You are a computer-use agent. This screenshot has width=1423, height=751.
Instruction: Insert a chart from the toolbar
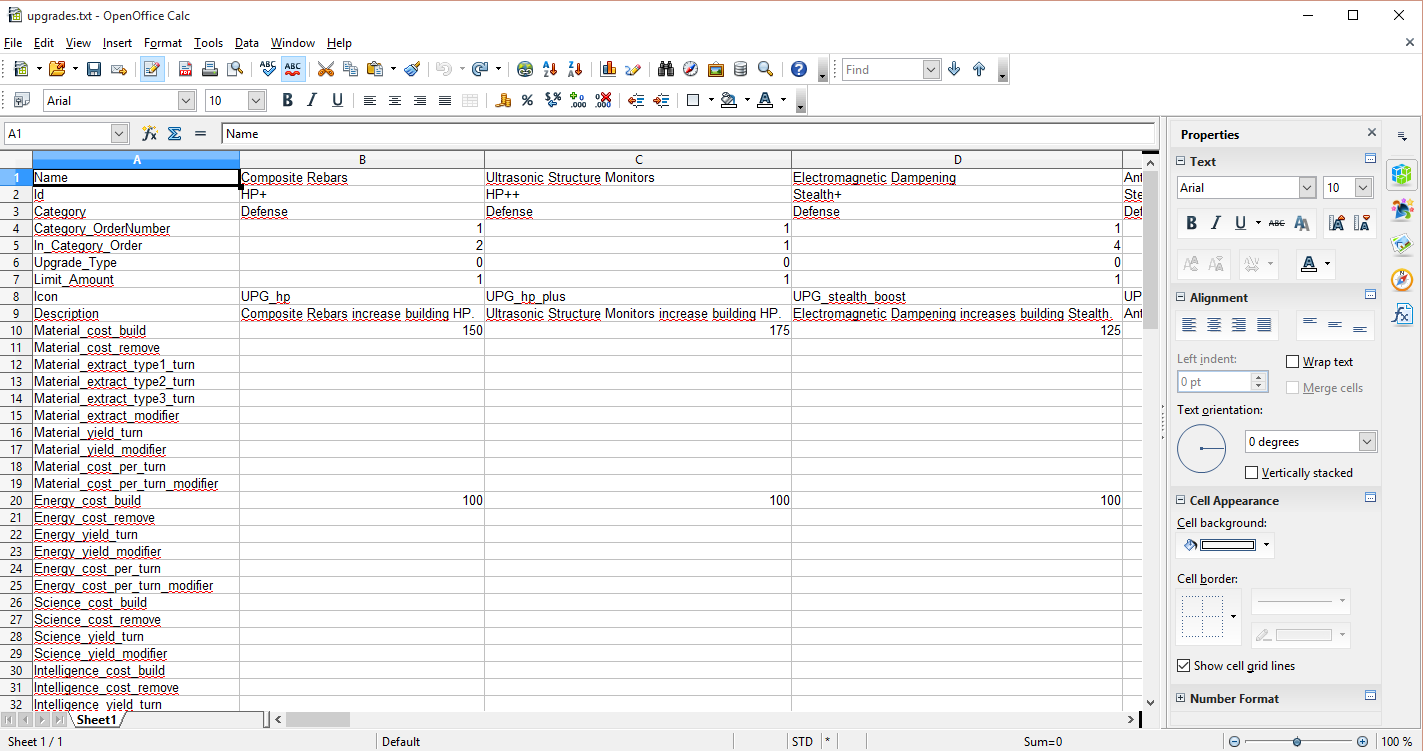(608, 69)
